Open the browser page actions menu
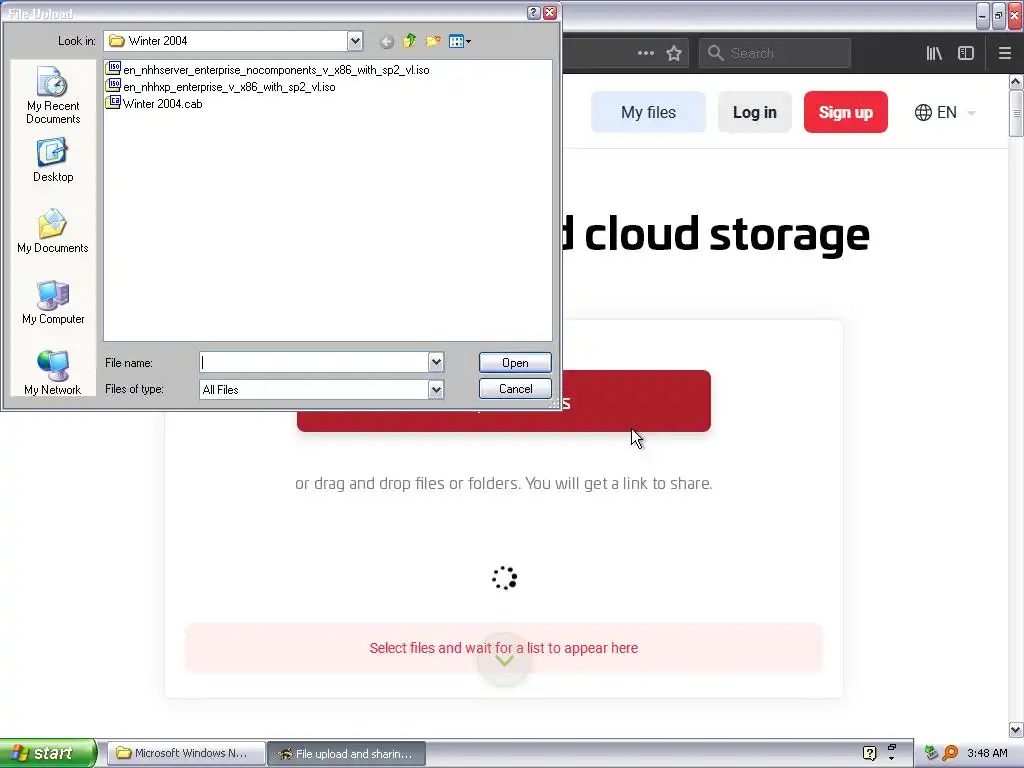The image size is (1024, 768). coord(646,53)
